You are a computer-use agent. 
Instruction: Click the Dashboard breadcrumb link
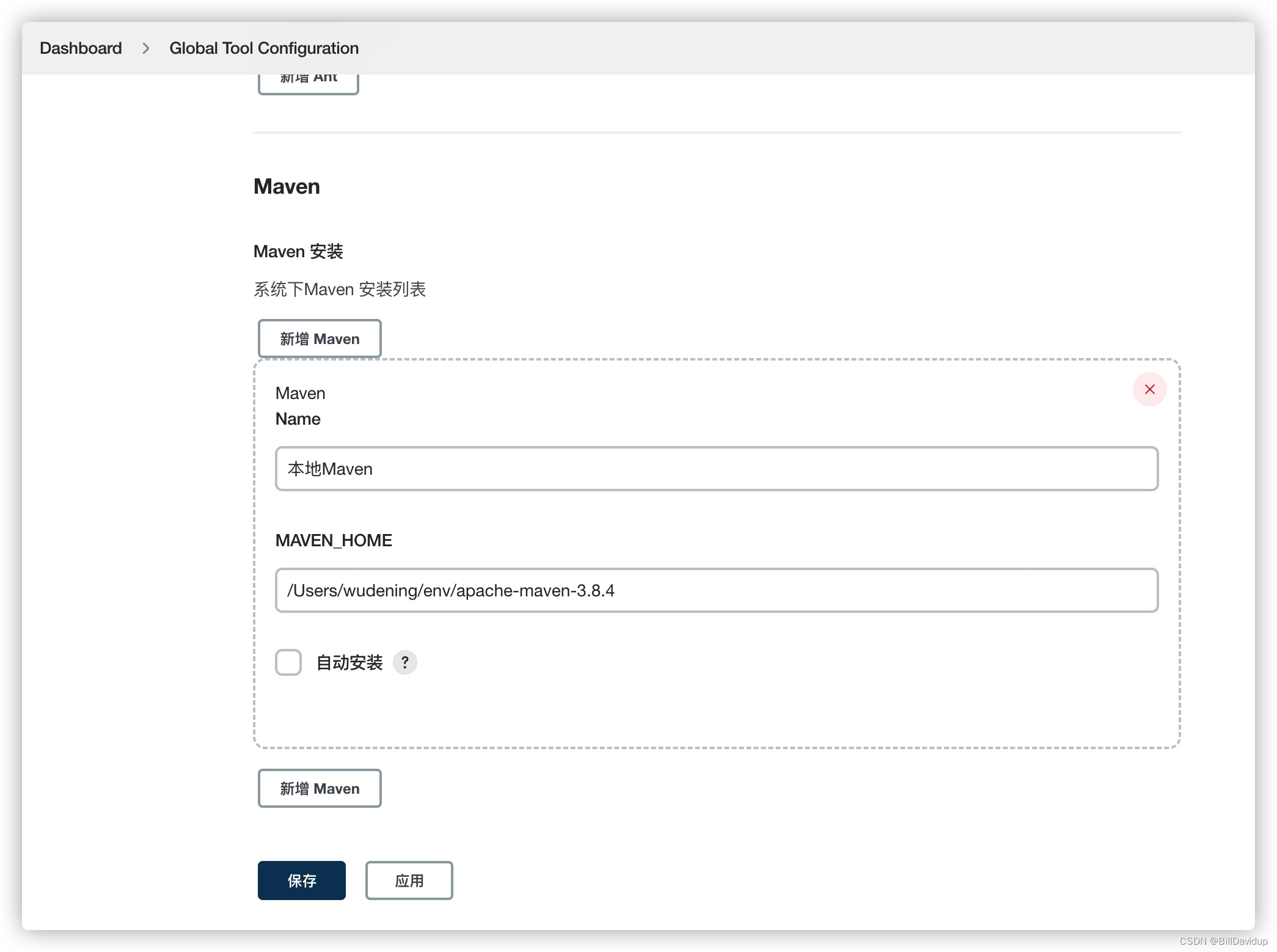(x=81, y=48)
